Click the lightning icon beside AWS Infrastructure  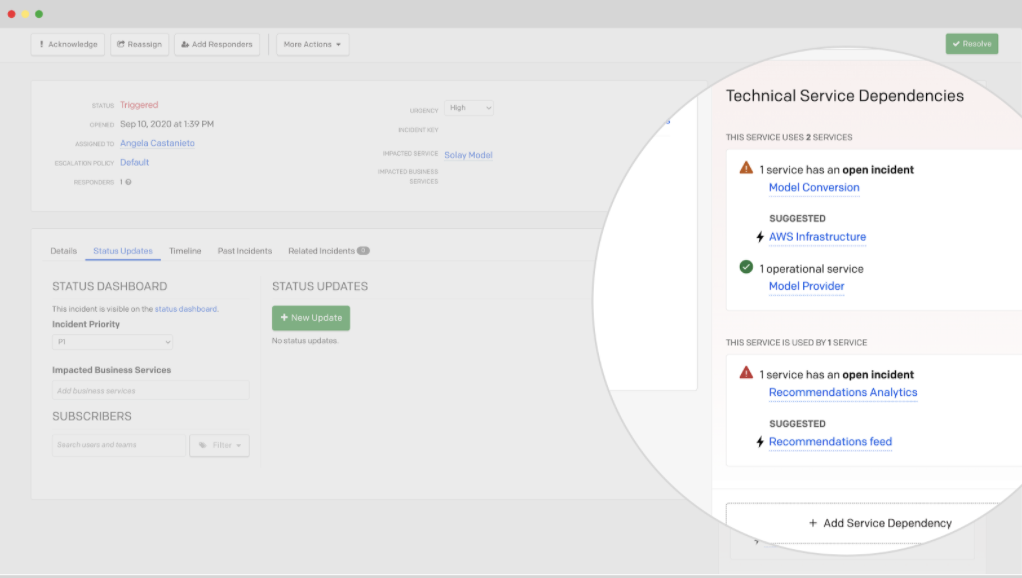coord(760,237)
